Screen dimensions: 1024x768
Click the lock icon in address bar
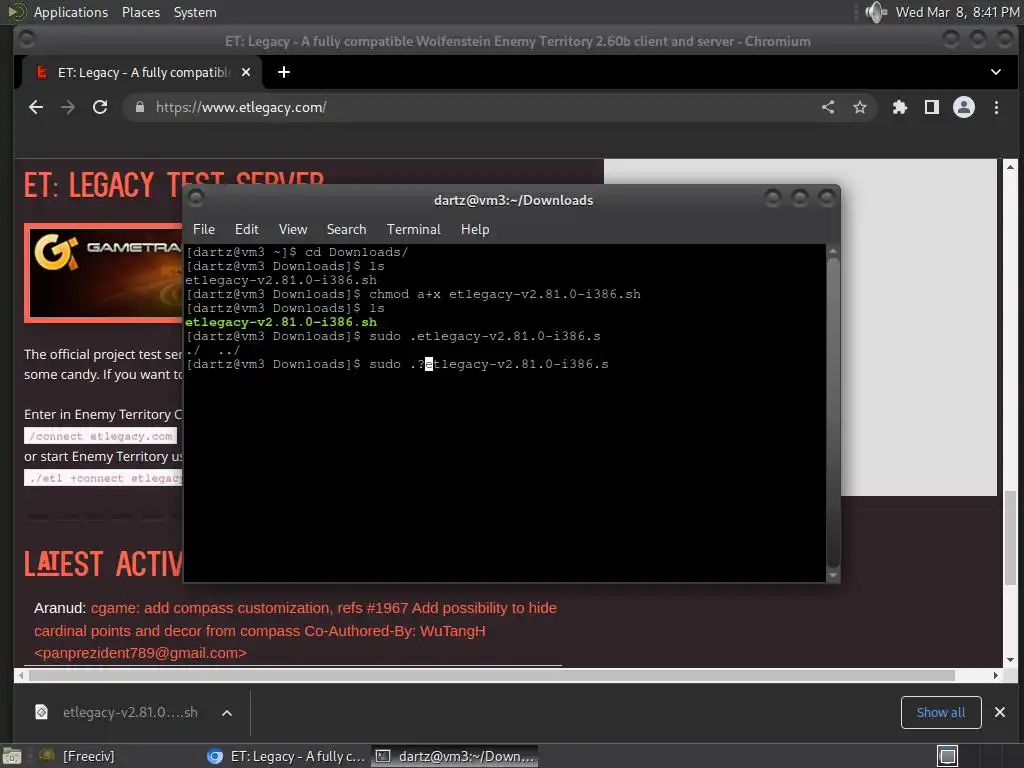139,107
